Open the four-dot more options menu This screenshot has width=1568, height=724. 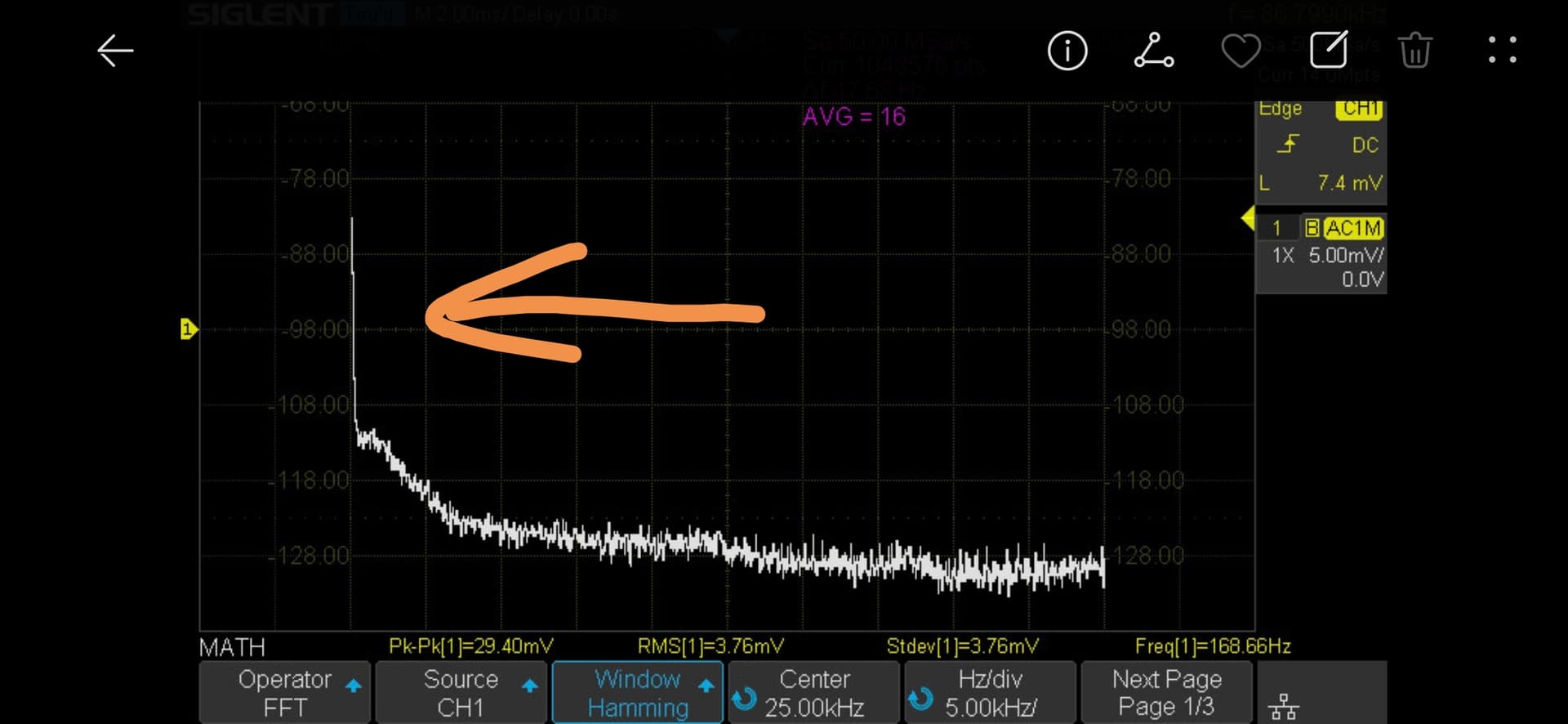click(1502, 50)
